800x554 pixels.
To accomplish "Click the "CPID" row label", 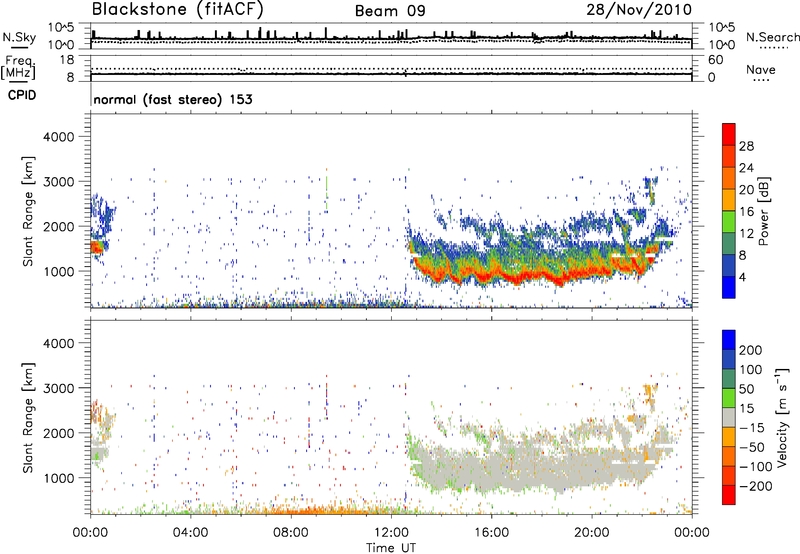I will (22, 95).
